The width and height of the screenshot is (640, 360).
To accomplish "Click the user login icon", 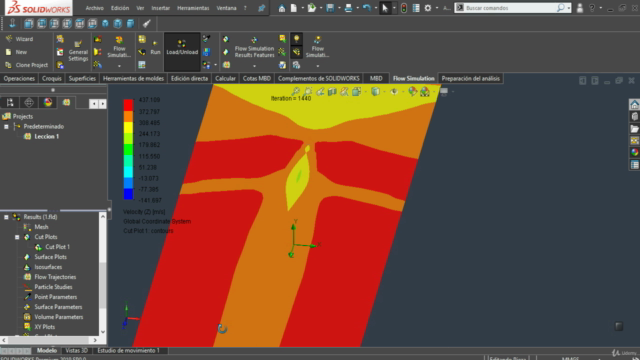I will coord(580,8).
